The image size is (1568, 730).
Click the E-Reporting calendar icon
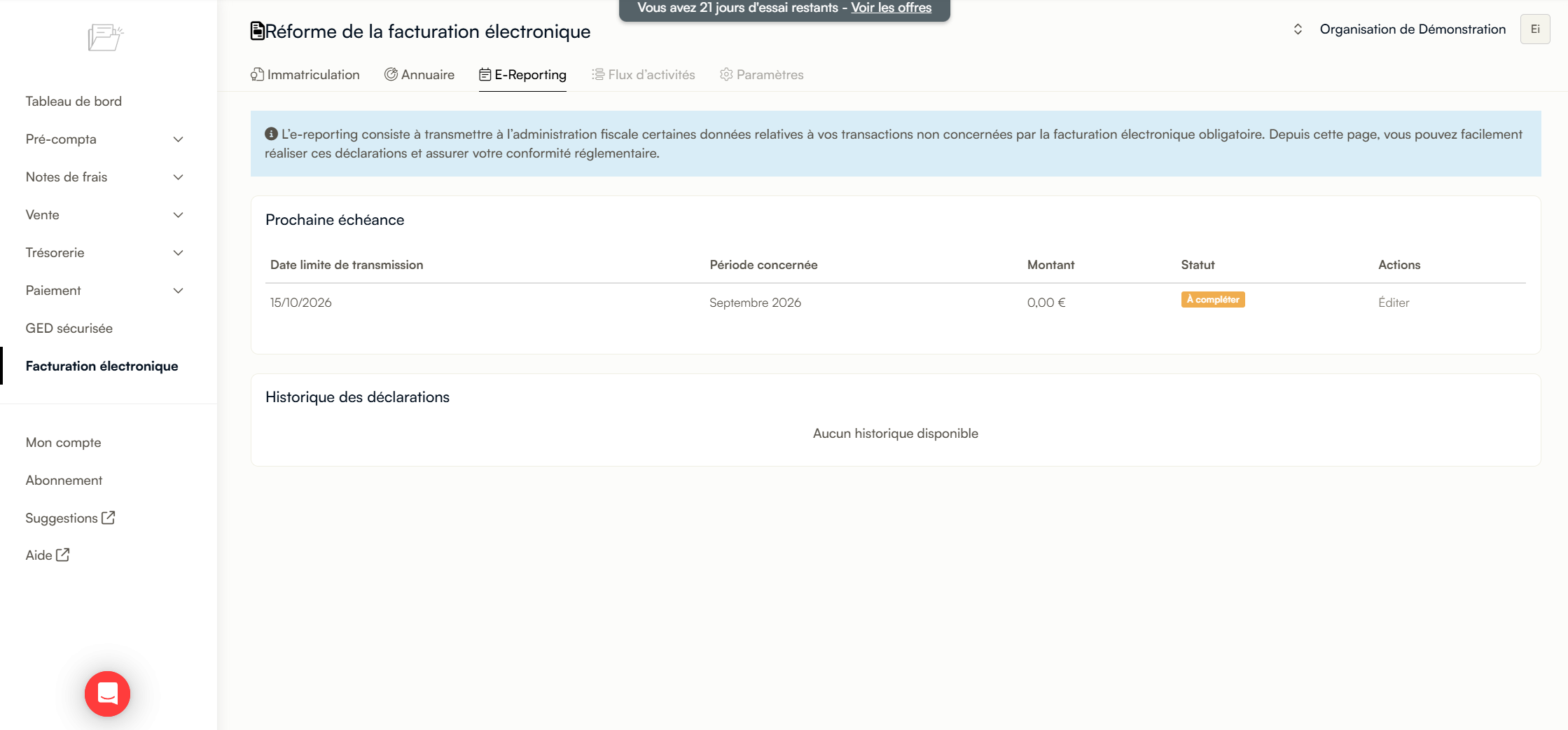click(x=485, y=74)
